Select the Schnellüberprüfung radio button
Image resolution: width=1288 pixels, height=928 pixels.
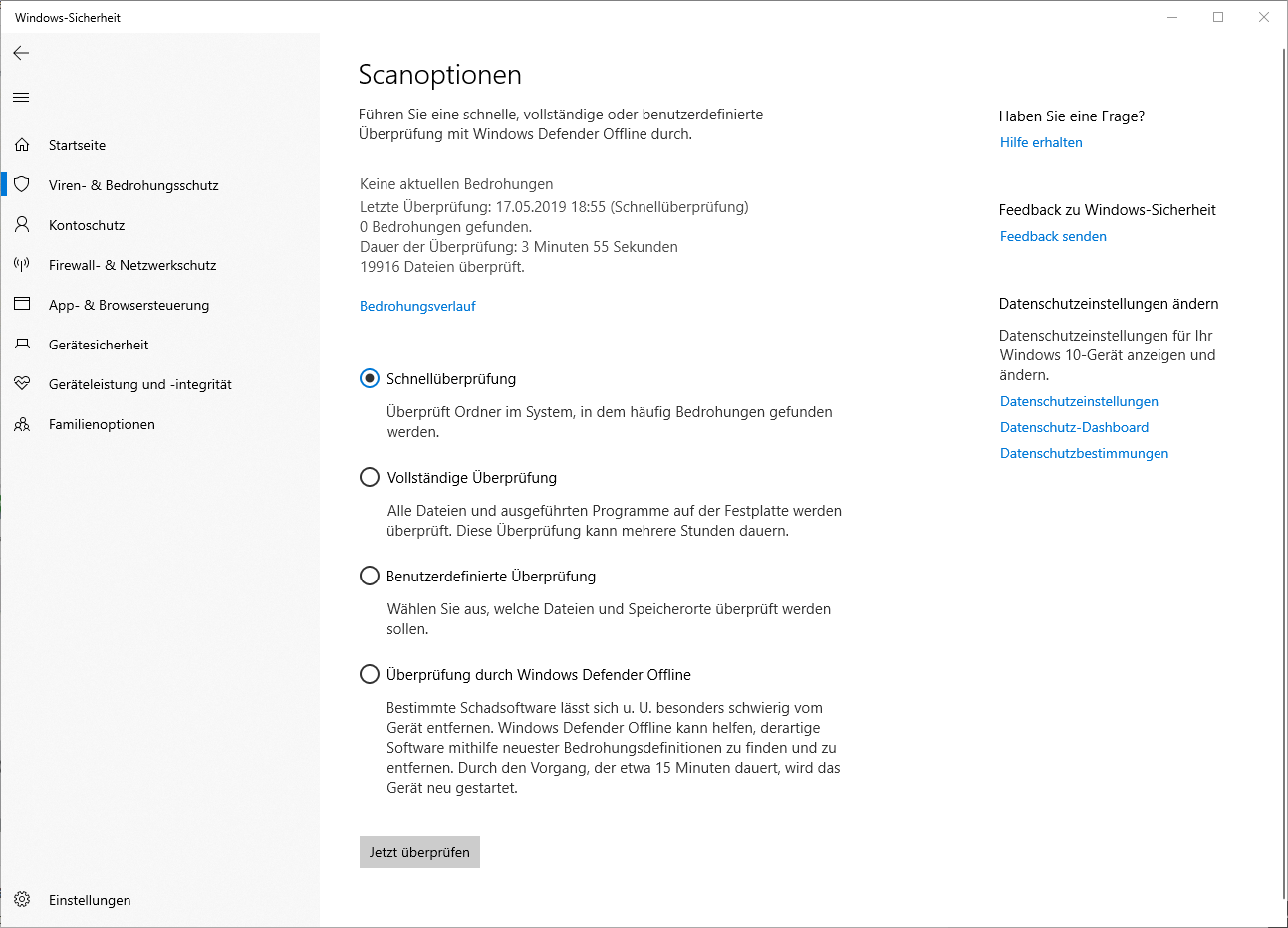[x=370, y=378]
